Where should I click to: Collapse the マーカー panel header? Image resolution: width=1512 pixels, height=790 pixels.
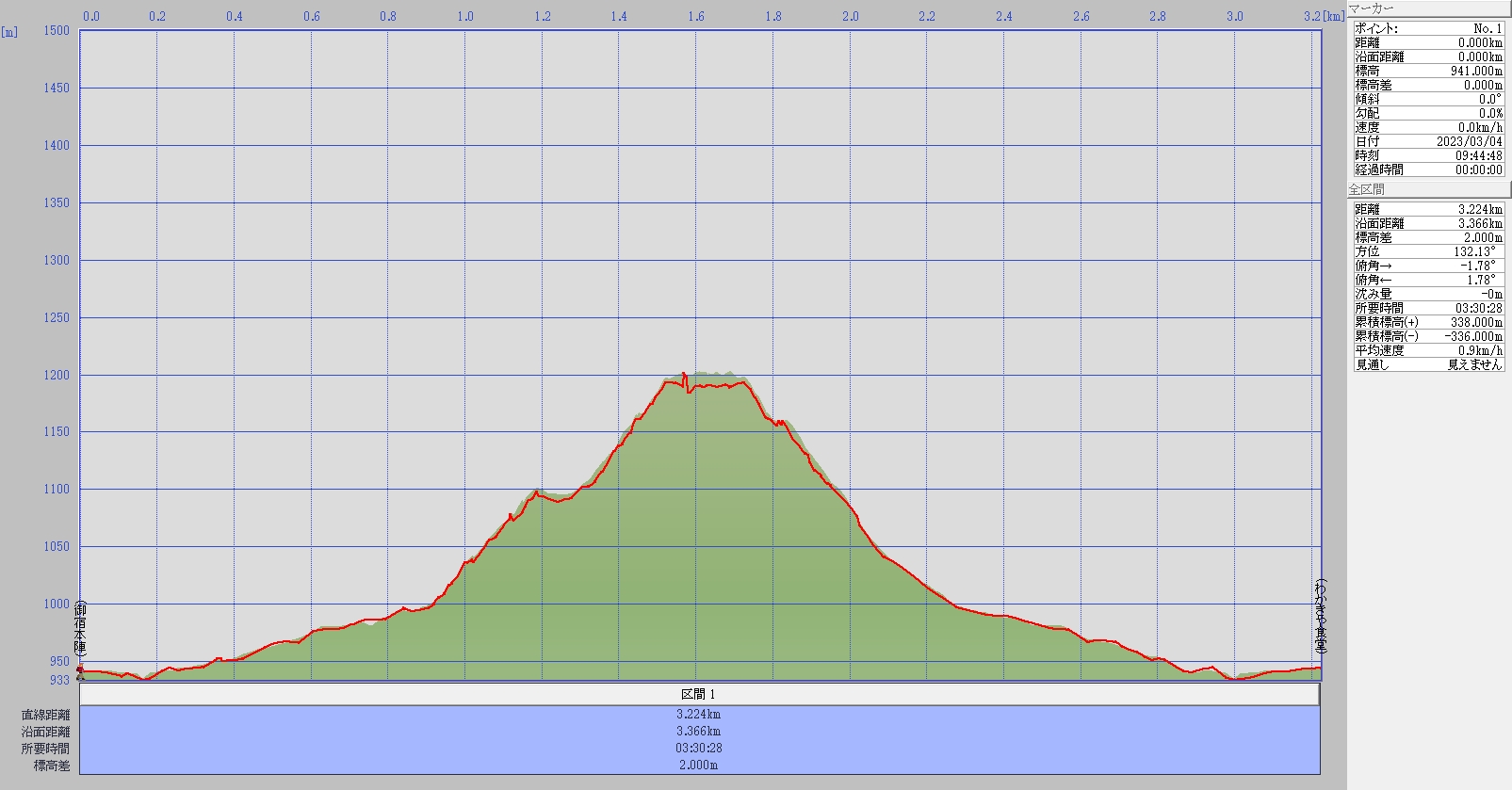point(1428,8)
